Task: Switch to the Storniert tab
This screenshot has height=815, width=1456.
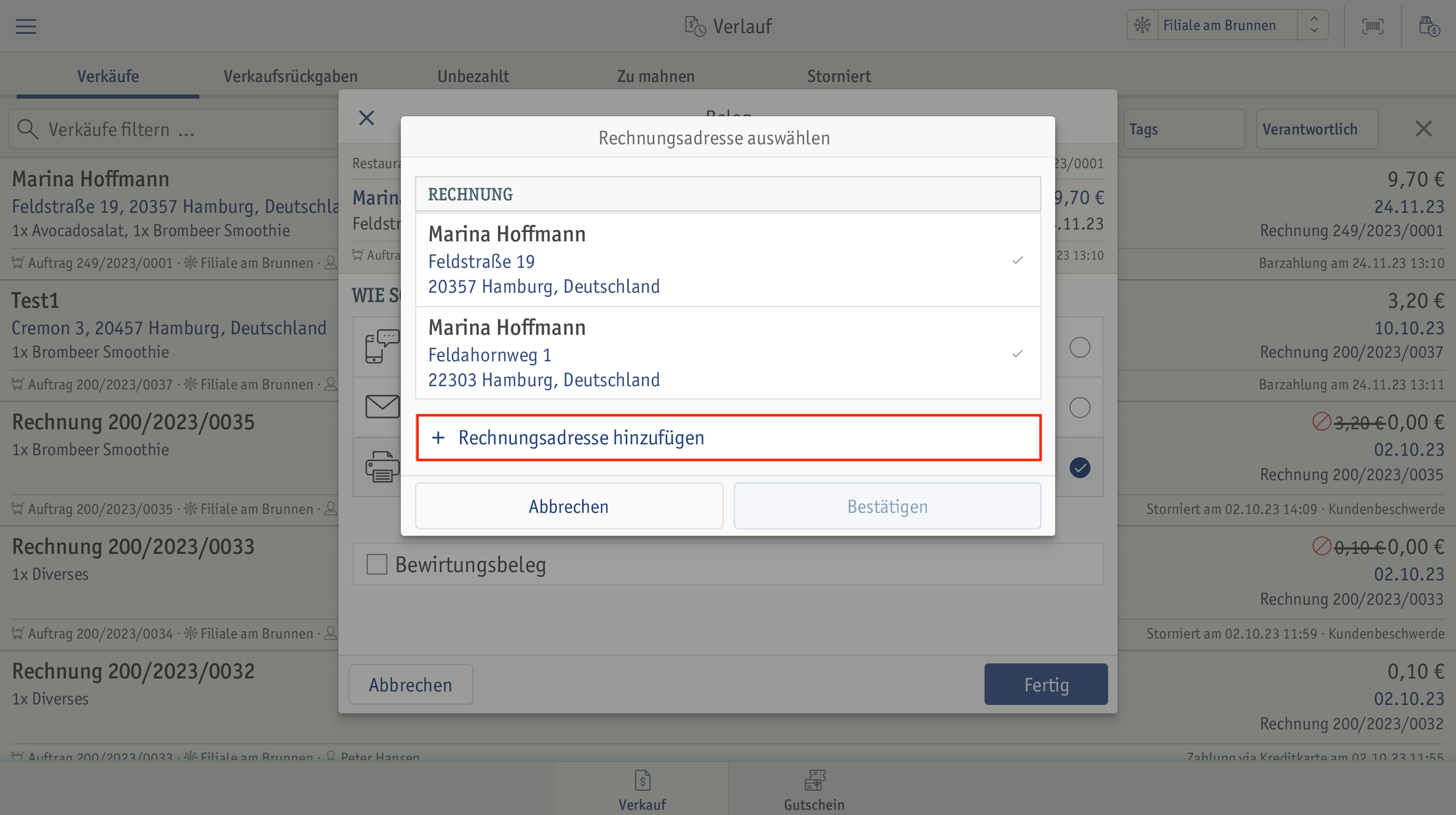Action: coord(839,76)
